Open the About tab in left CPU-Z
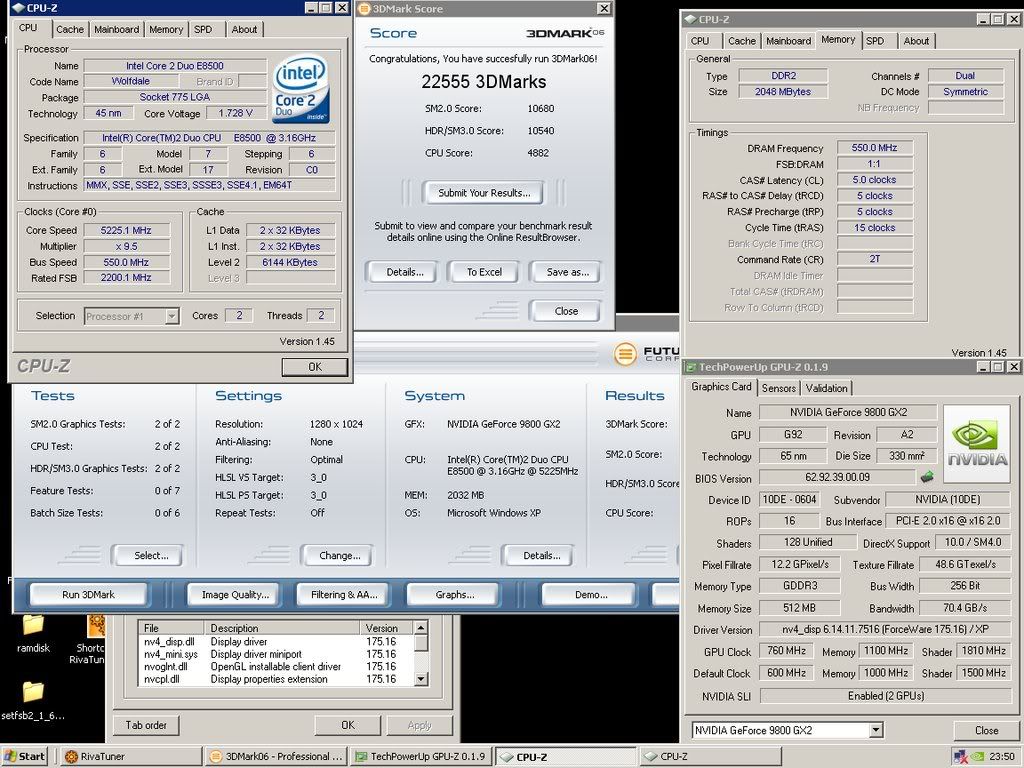 pos(244,29)
